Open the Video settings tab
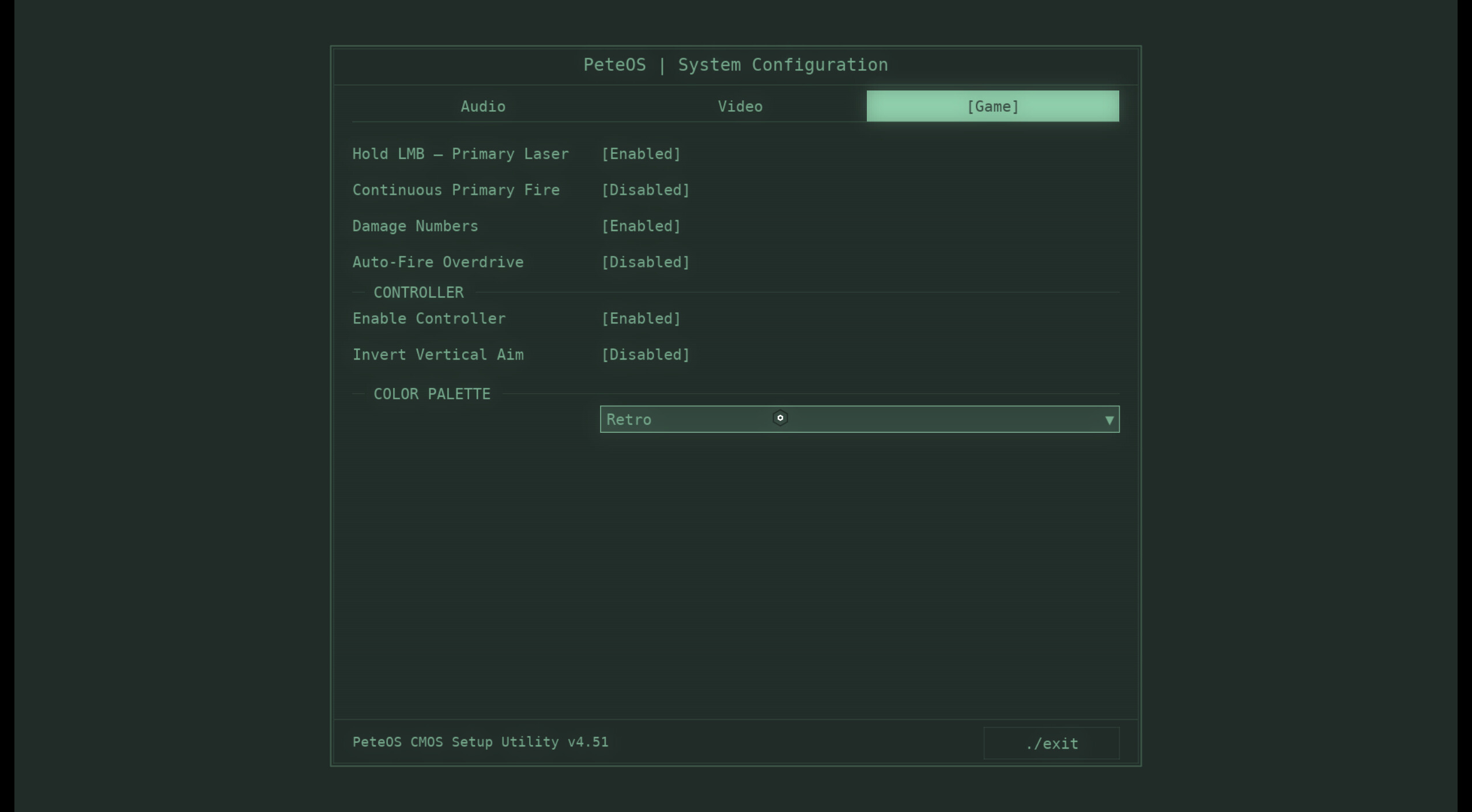1472x812 pixels. pyautogui.click(x=740, y=106)
